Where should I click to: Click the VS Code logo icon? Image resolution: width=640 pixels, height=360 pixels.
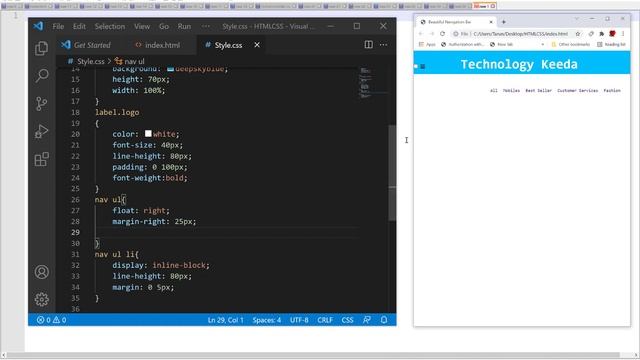[39, 26]
